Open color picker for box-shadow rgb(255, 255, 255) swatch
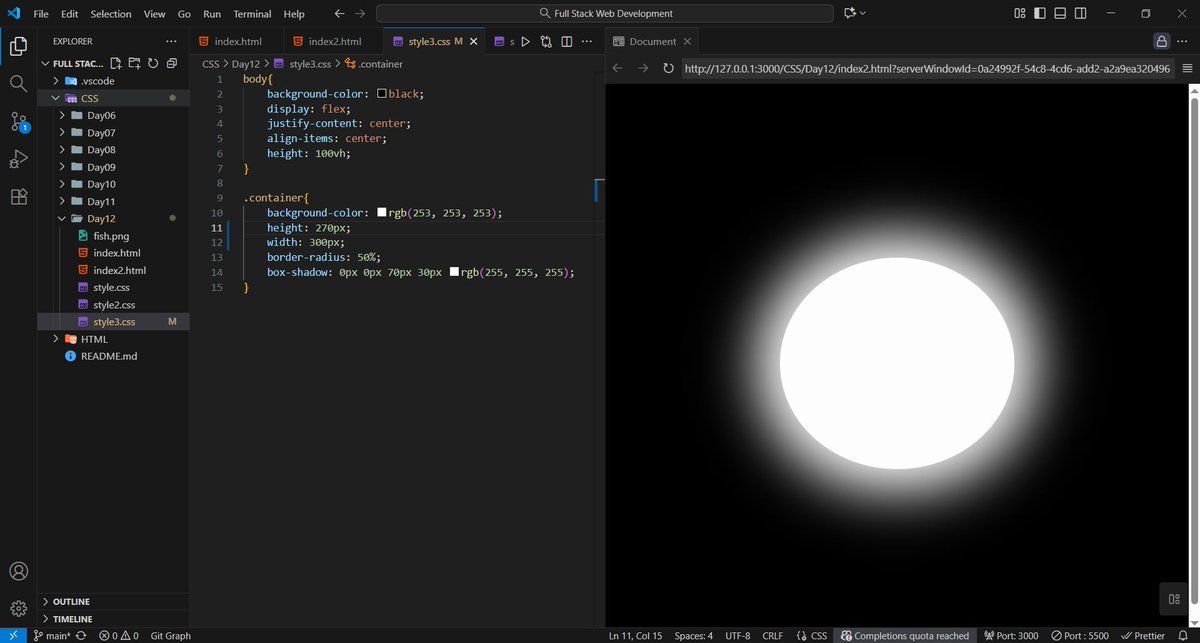Viewport: 1200px width, 643px height. tap(454, 272)
